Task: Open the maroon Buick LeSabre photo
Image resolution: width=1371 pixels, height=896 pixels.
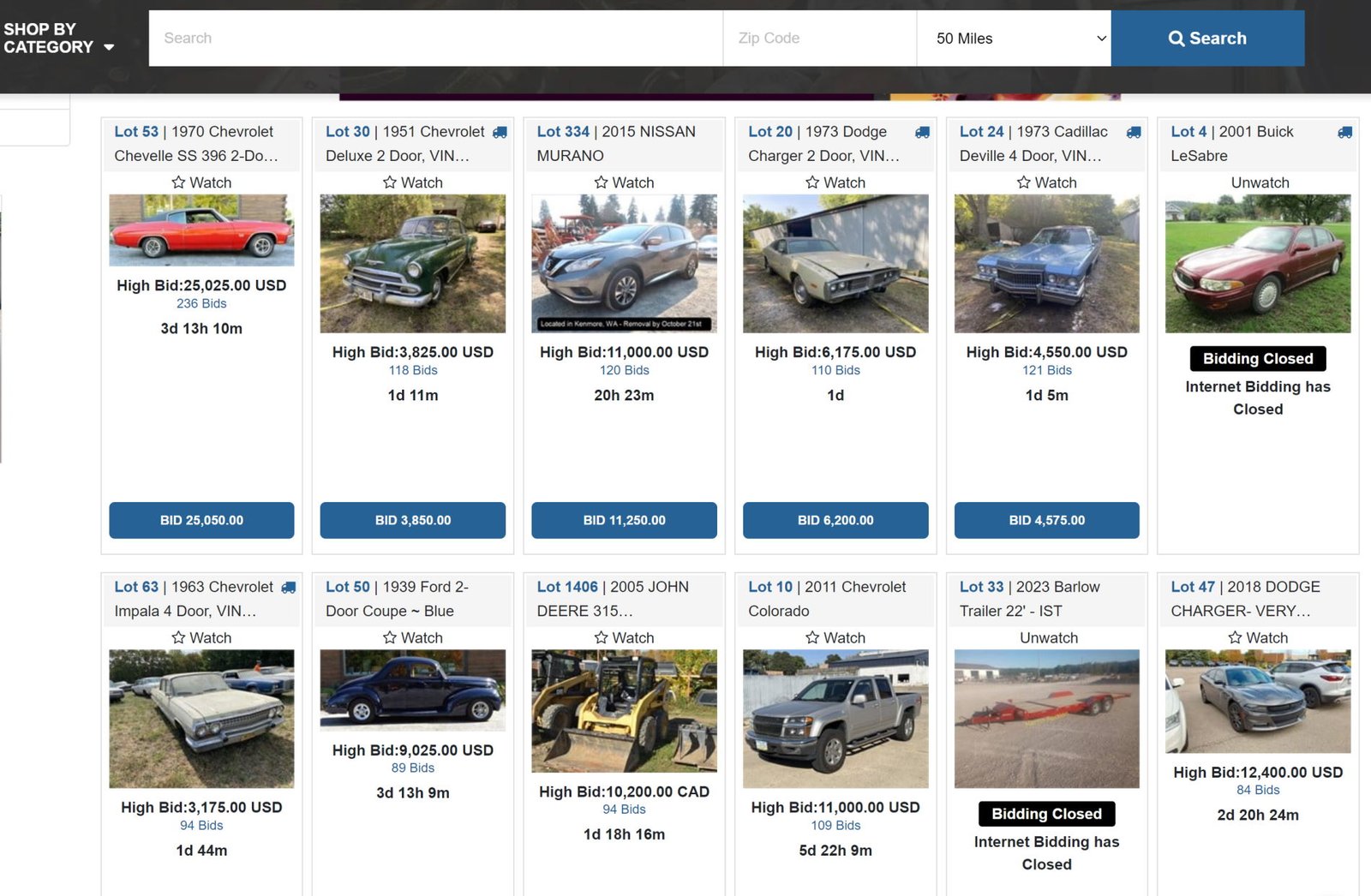Action: (x=1258, y=264)
